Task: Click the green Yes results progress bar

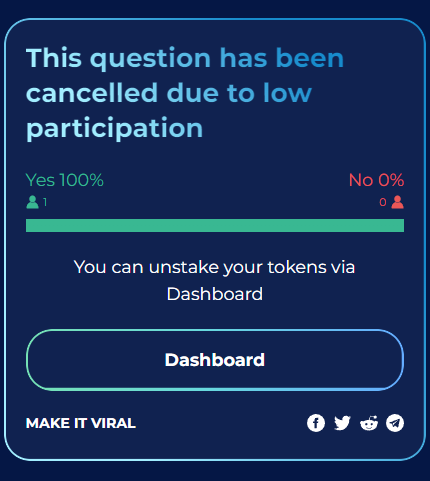Action: [x=215, y=225]
